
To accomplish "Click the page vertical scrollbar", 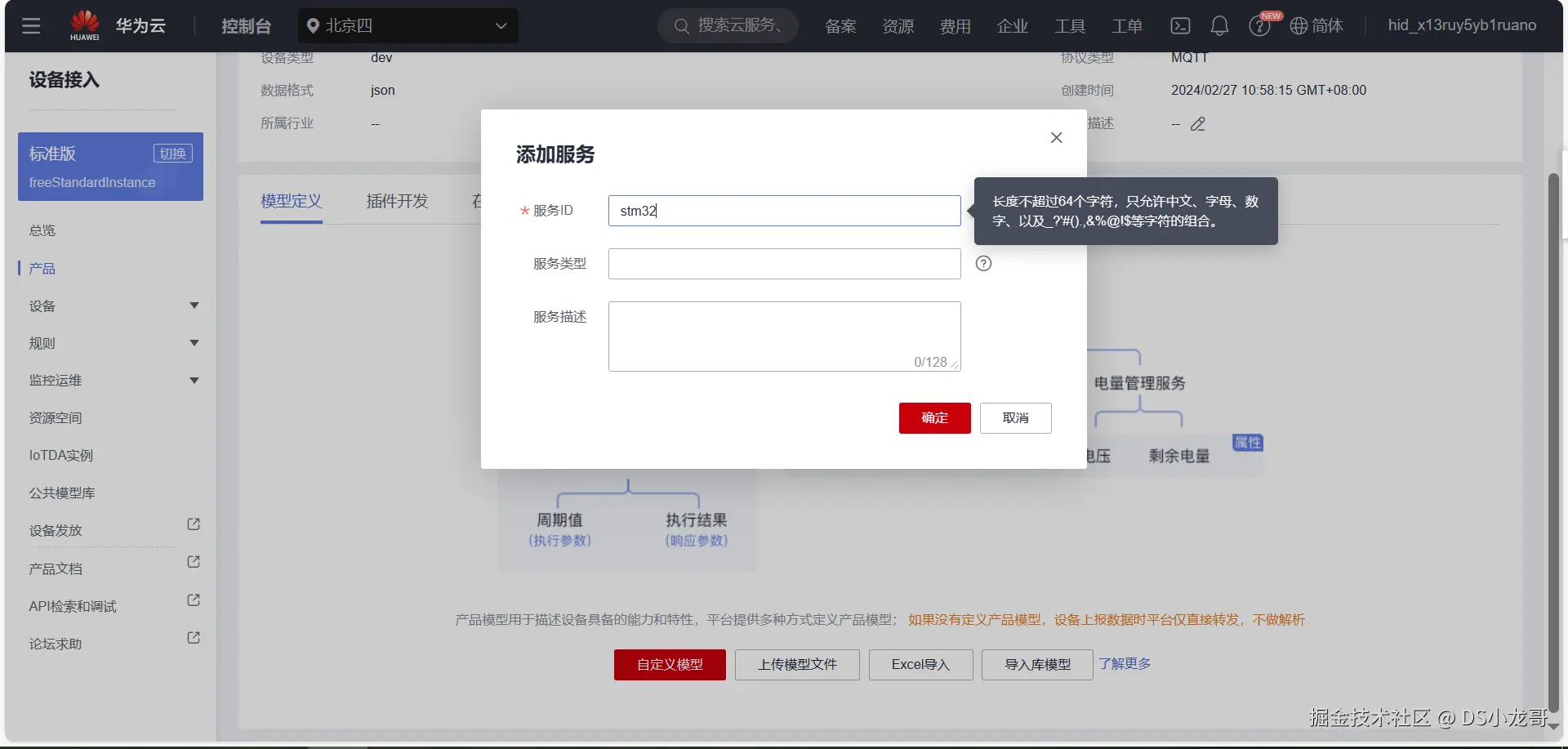I will pos(1553,441).
